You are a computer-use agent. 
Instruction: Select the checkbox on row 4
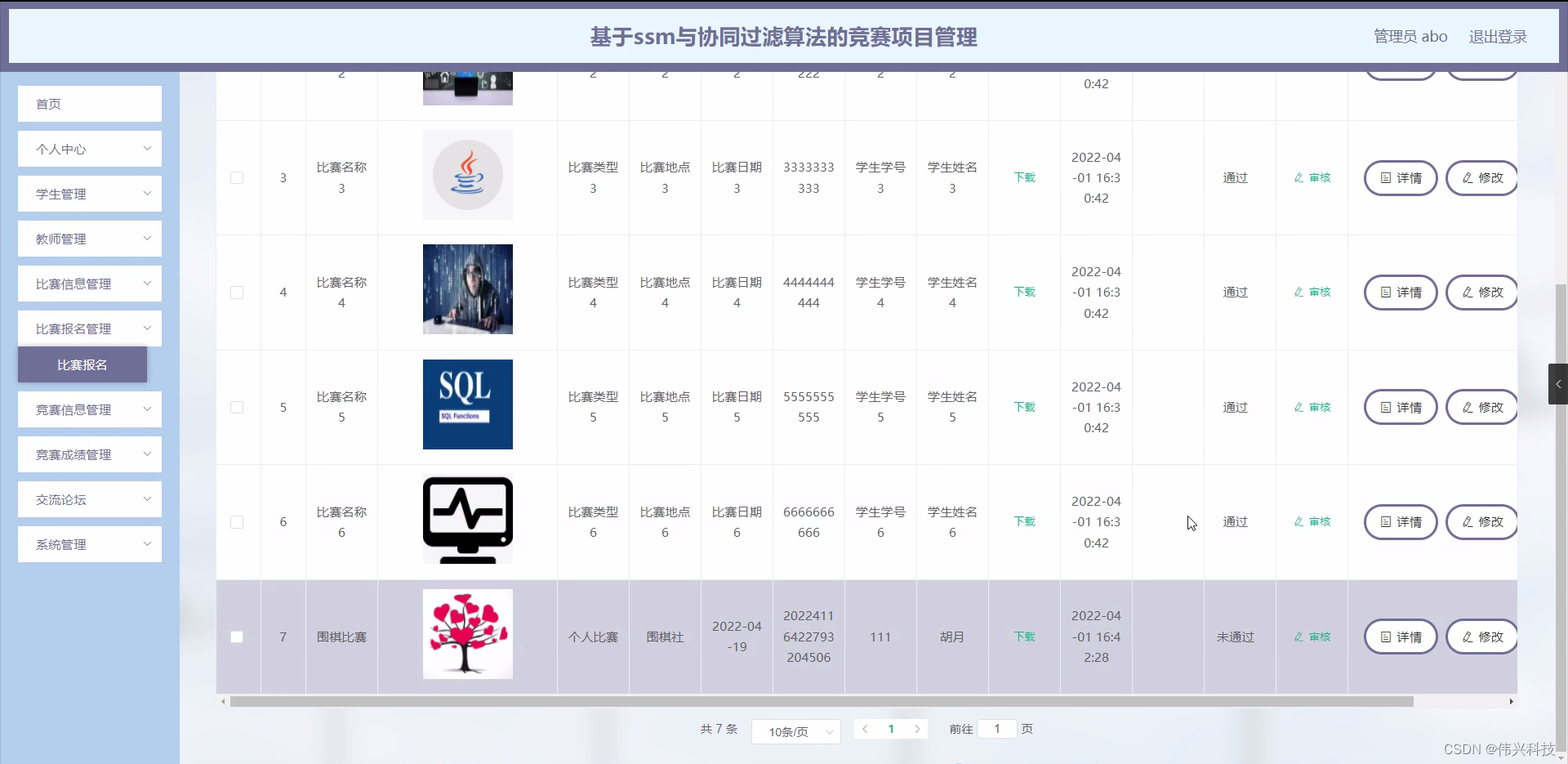tap(237, 292)
